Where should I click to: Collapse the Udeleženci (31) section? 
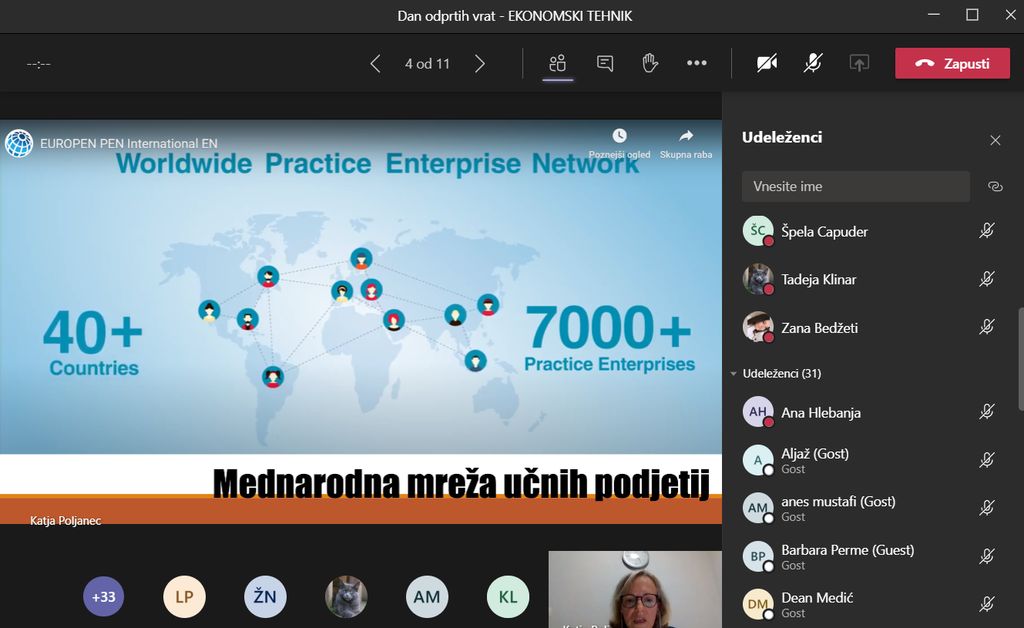734,374
